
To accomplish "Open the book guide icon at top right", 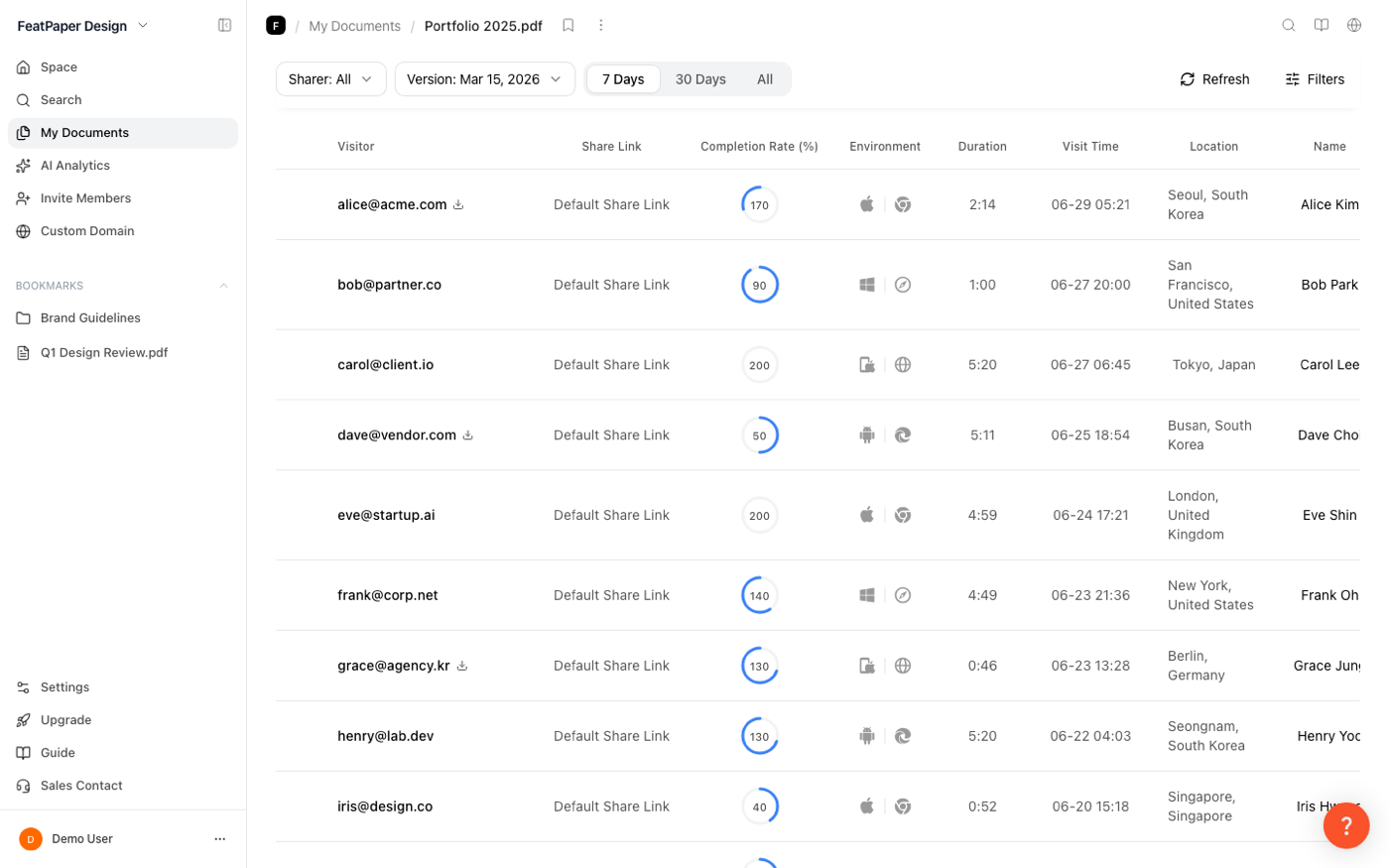I will (1322, 25).
